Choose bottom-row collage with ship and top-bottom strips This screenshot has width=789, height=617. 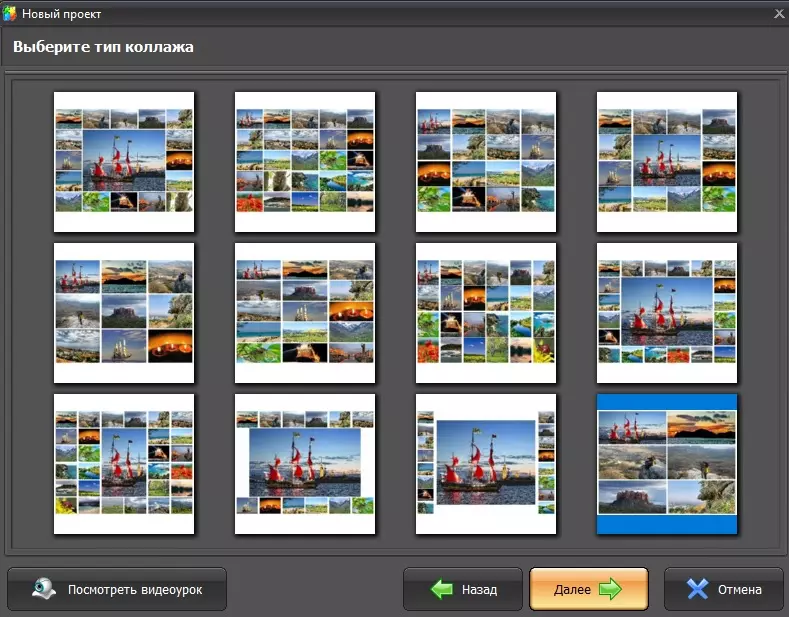tap(305, 464)
